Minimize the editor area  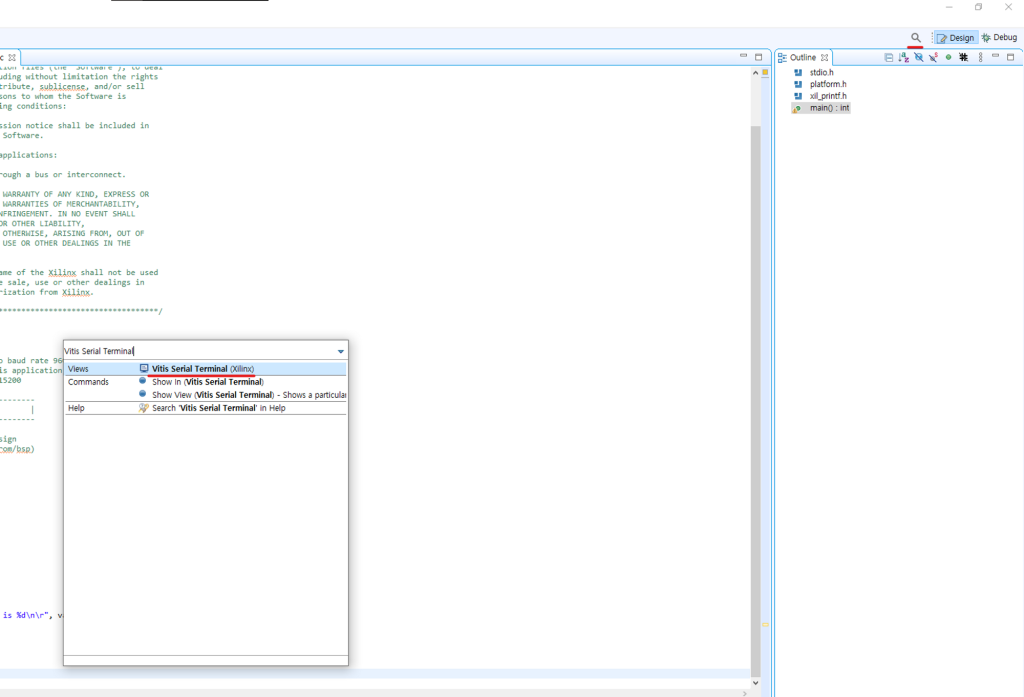743,56
